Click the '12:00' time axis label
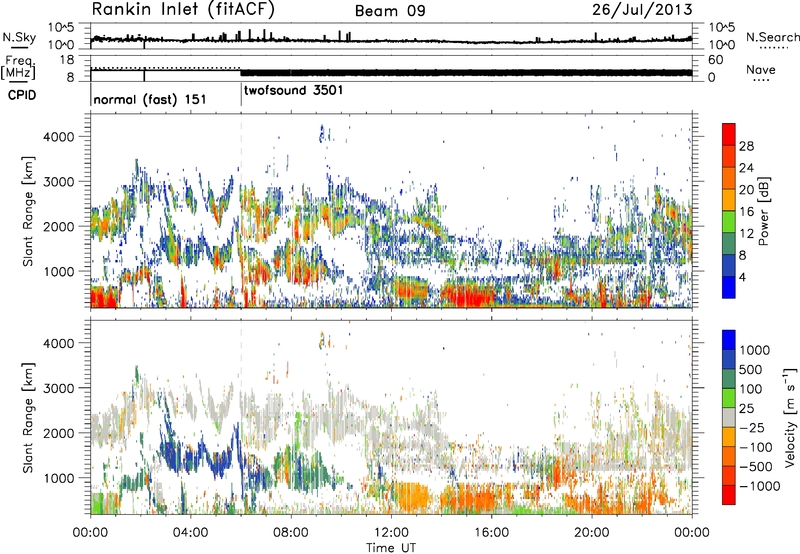Viewport: 800px width, 554px height. tap(391, 533)
